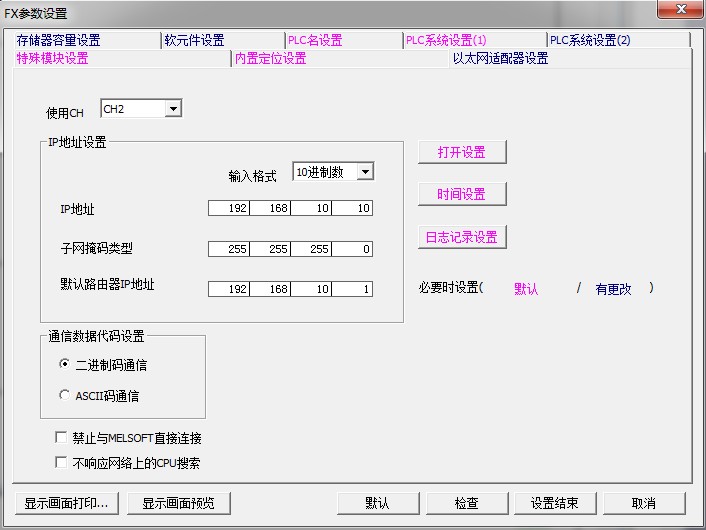Select the 特殊模块设置 tab

point(52,58)
